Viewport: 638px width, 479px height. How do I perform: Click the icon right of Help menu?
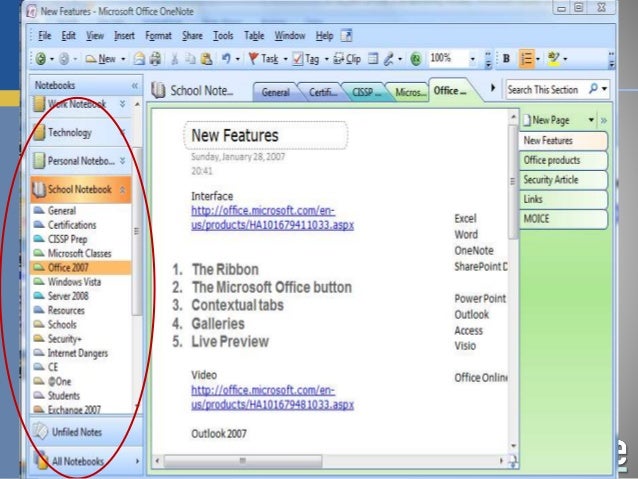346,36
